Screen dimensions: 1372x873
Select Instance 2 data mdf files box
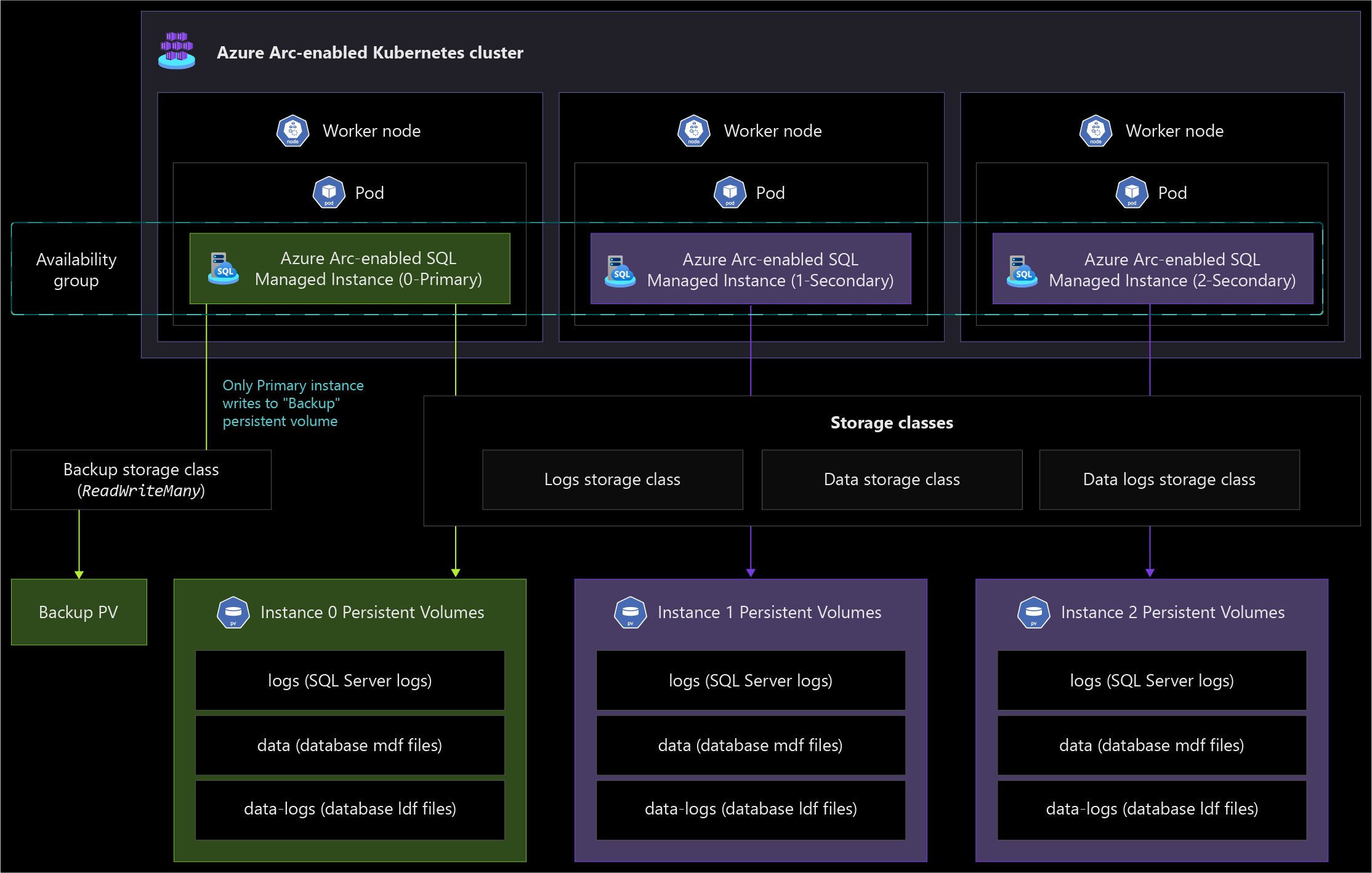click(1152, 745)
